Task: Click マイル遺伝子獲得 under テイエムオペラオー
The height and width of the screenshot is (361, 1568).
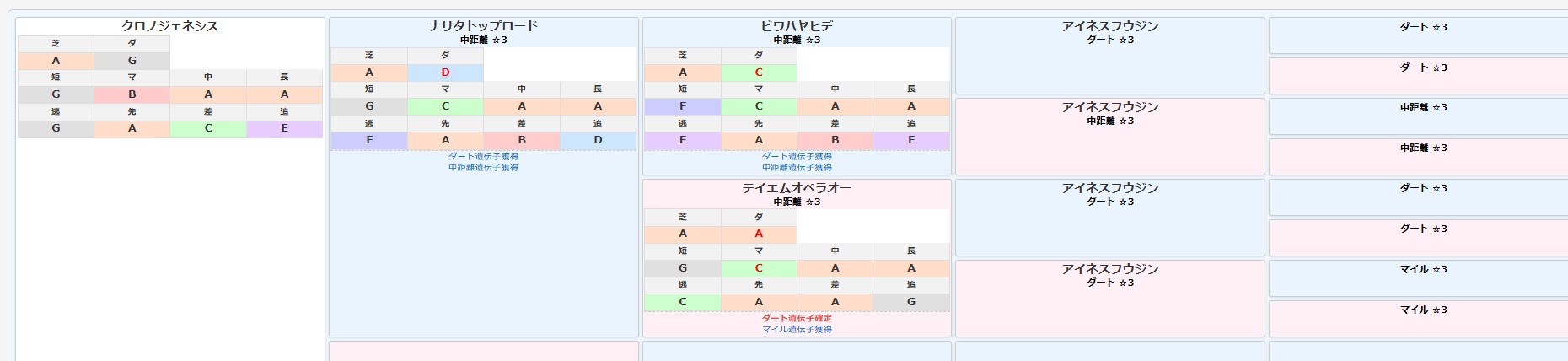Action: 797,329
